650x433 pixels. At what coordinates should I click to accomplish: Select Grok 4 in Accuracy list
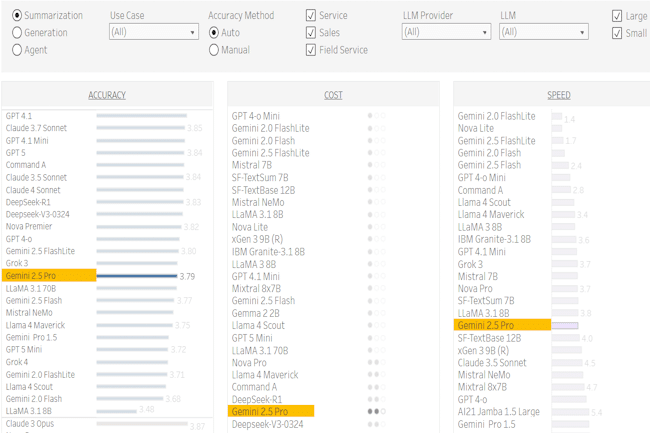17,362
